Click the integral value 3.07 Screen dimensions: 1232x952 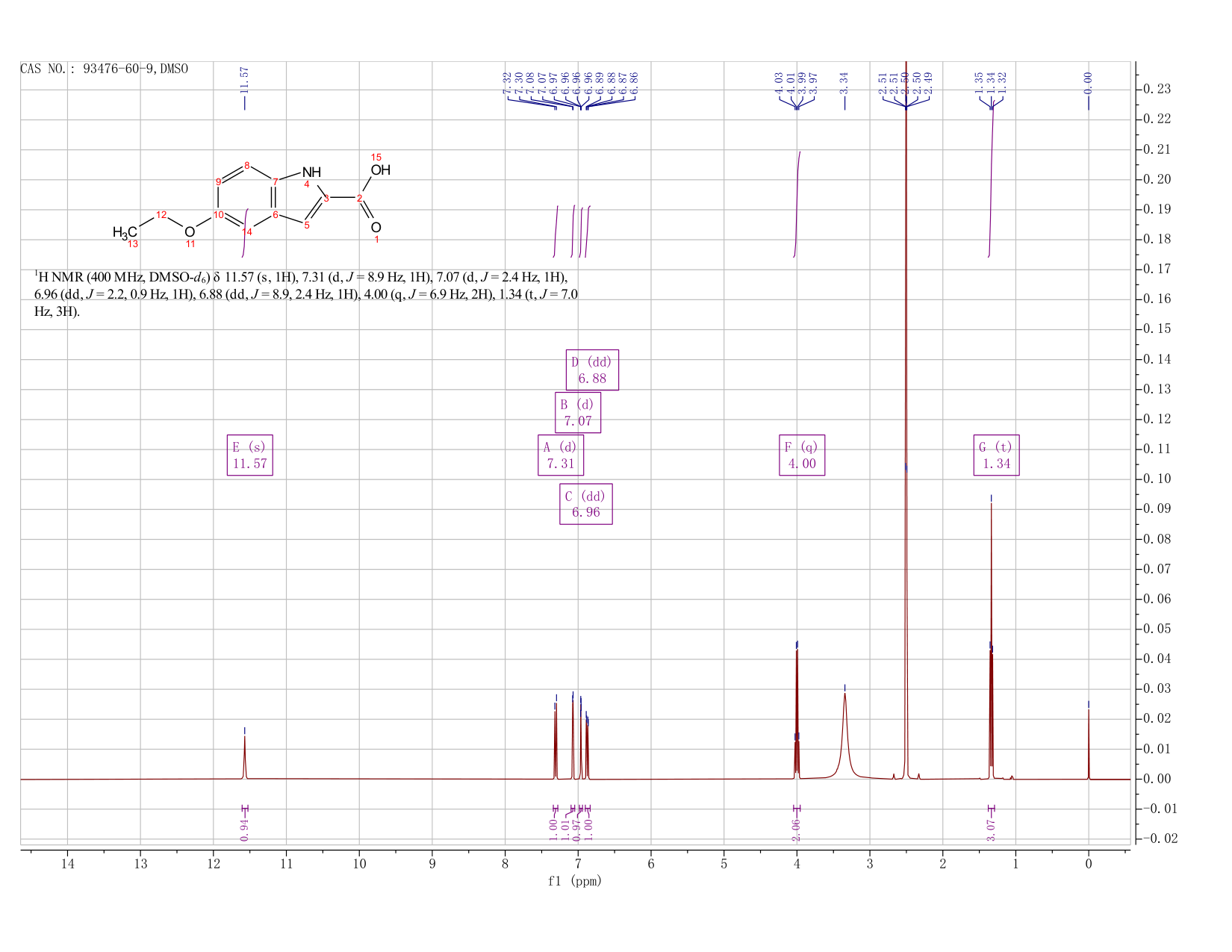pos(991,829)
